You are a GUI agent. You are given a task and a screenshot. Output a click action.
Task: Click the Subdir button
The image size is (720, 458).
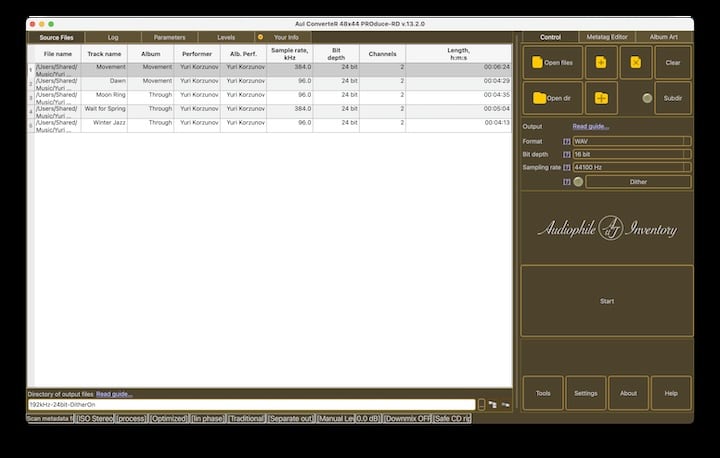point(673,98)
